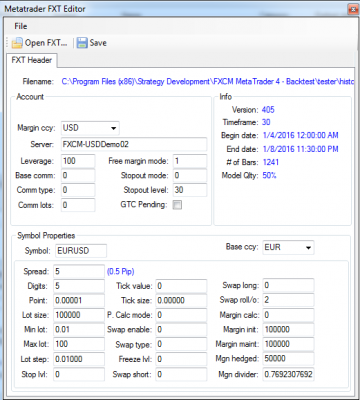
Task: Click the Leverage input field
Action: (x=78, y=161)
